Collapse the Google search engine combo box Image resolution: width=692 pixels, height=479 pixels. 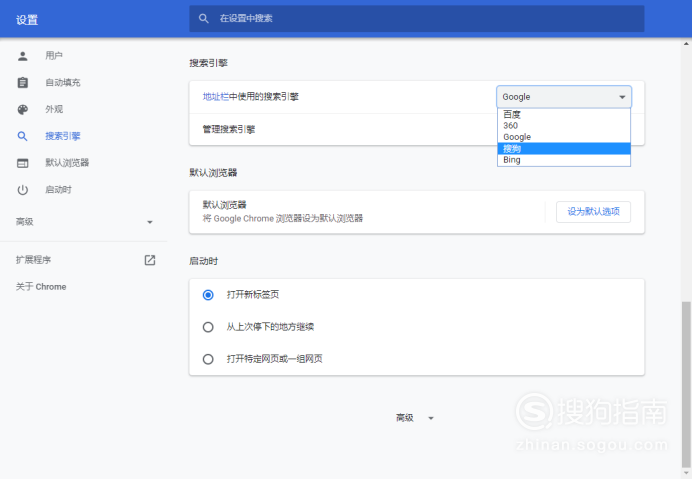point(564,97)
